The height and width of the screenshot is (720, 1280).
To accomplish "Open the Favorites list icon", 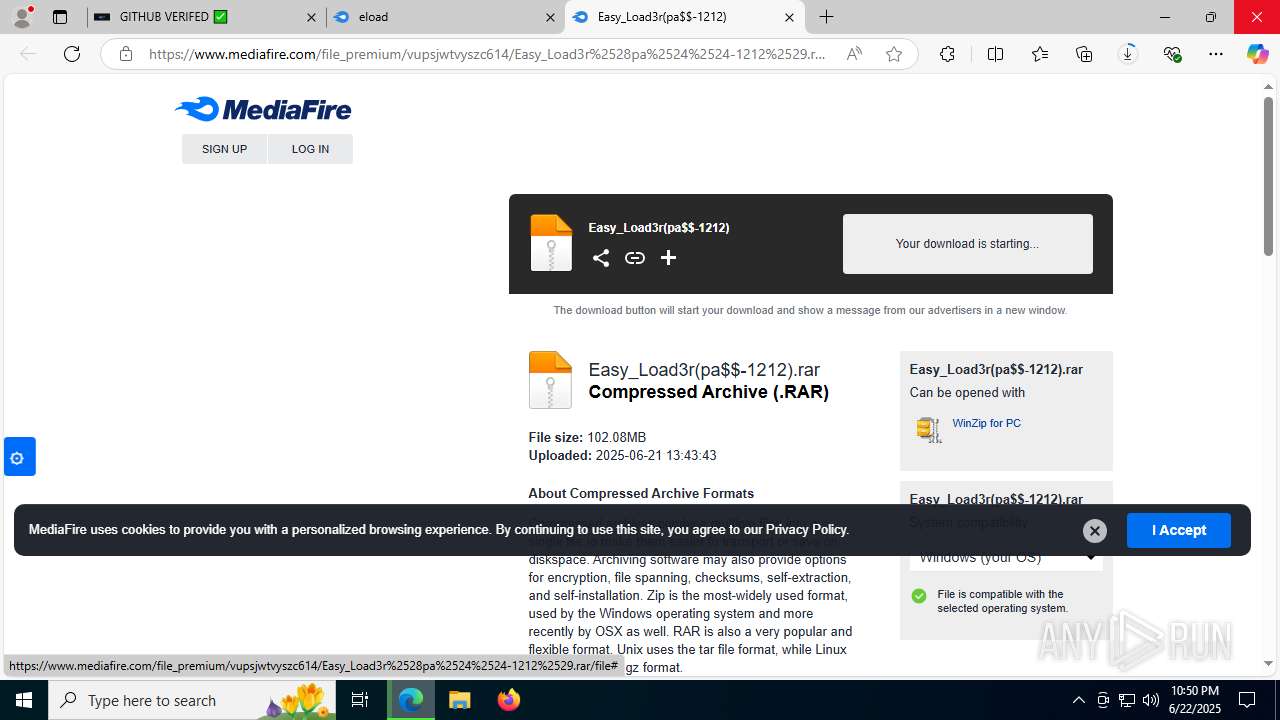I will pyautogui.click(x=1040, y=54).
